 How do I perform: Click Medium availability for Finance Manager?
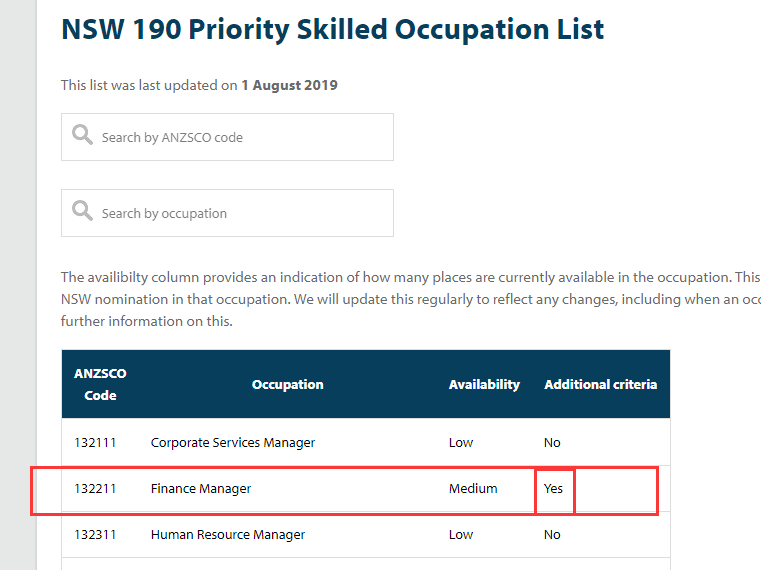(473, 489)
